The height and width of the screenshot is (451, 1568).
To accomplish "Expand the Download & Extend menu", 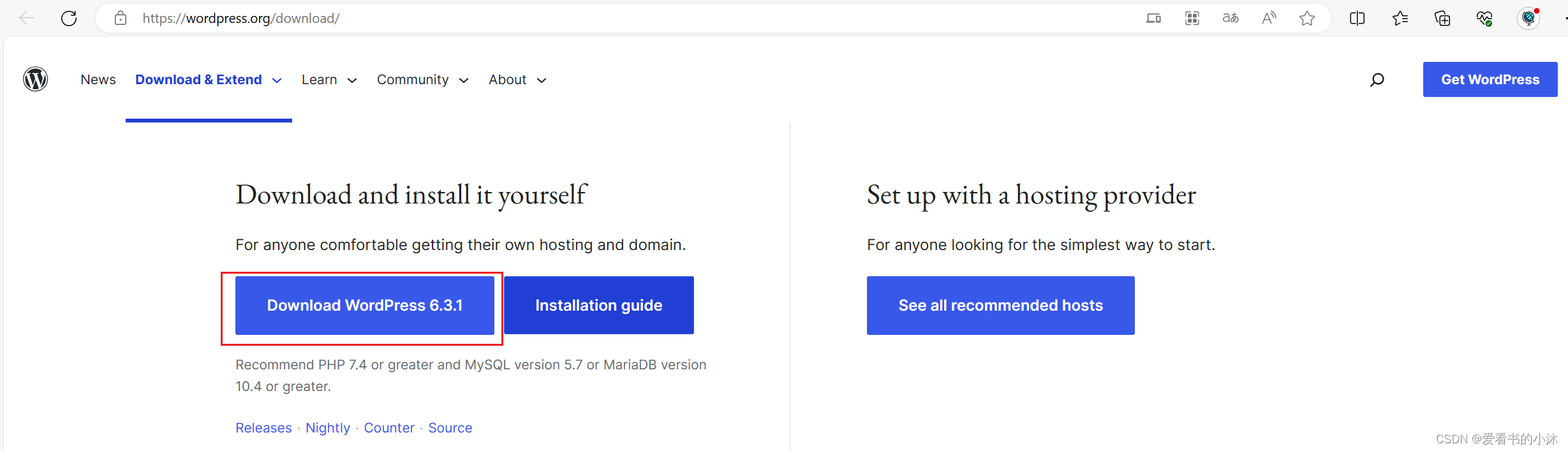I will (209, 80).
